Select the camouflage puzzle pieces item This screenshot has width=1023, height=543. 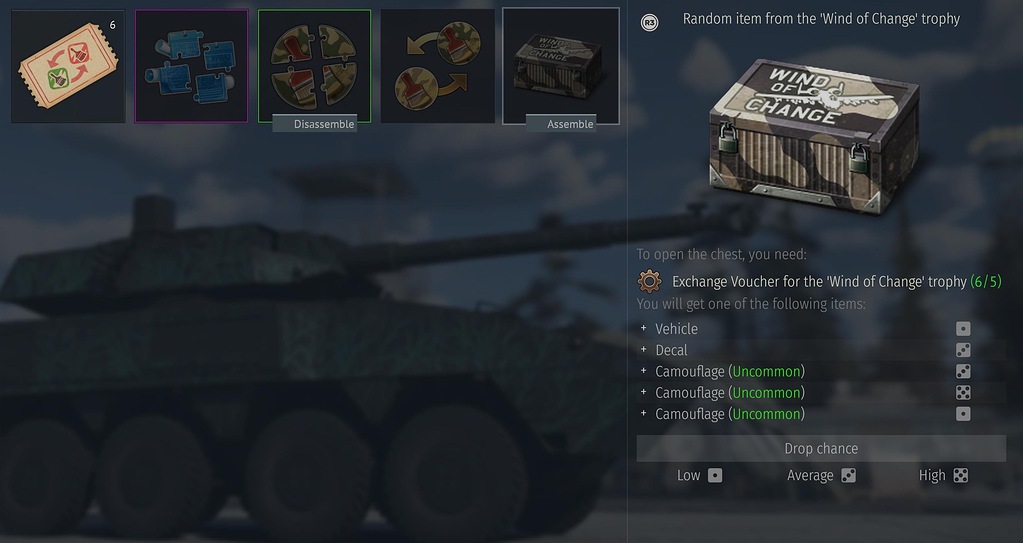click(314, 66)
